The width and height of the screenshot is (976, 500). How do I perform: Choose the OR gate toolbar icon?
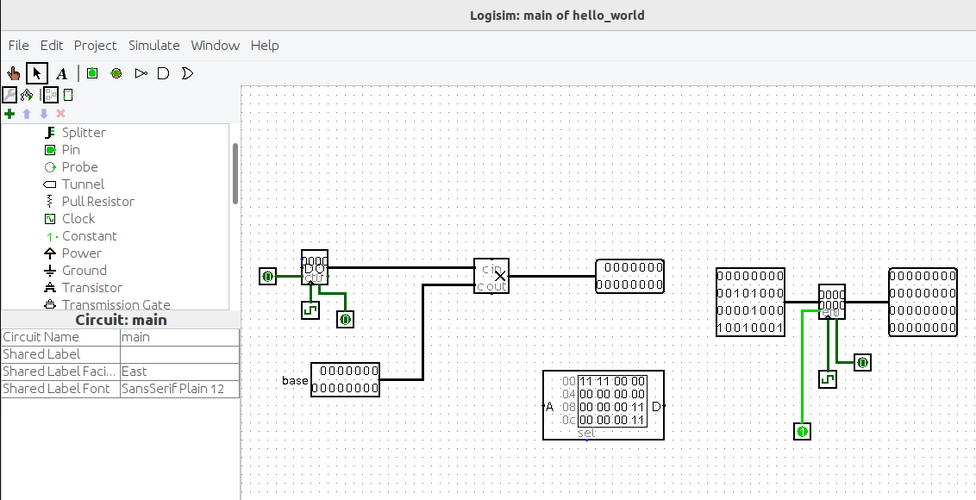coord(186,73)
